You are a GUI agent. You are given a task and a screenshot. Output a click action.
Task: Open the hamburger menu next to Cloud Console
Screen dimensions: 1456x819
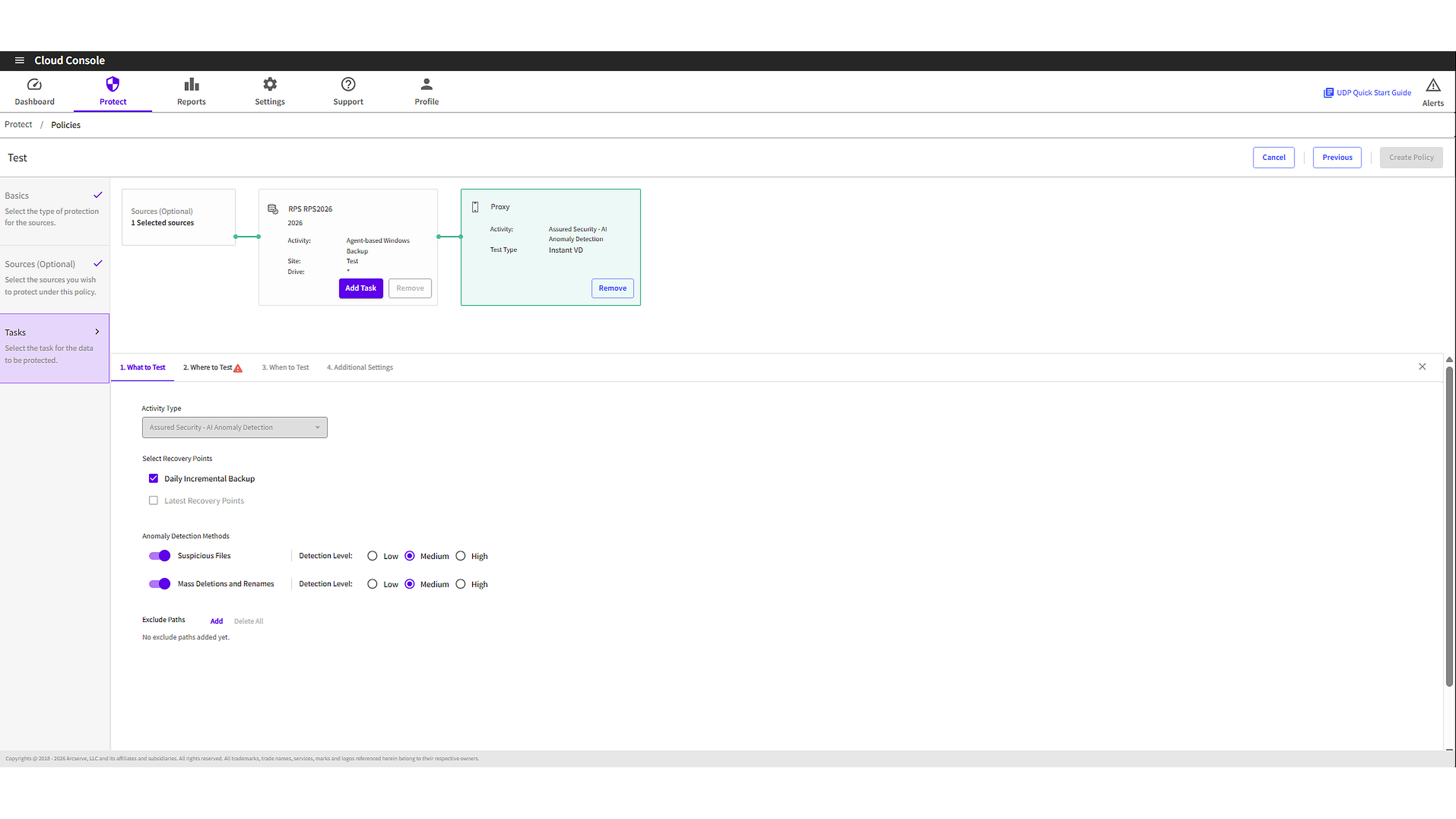coord(19,60)
